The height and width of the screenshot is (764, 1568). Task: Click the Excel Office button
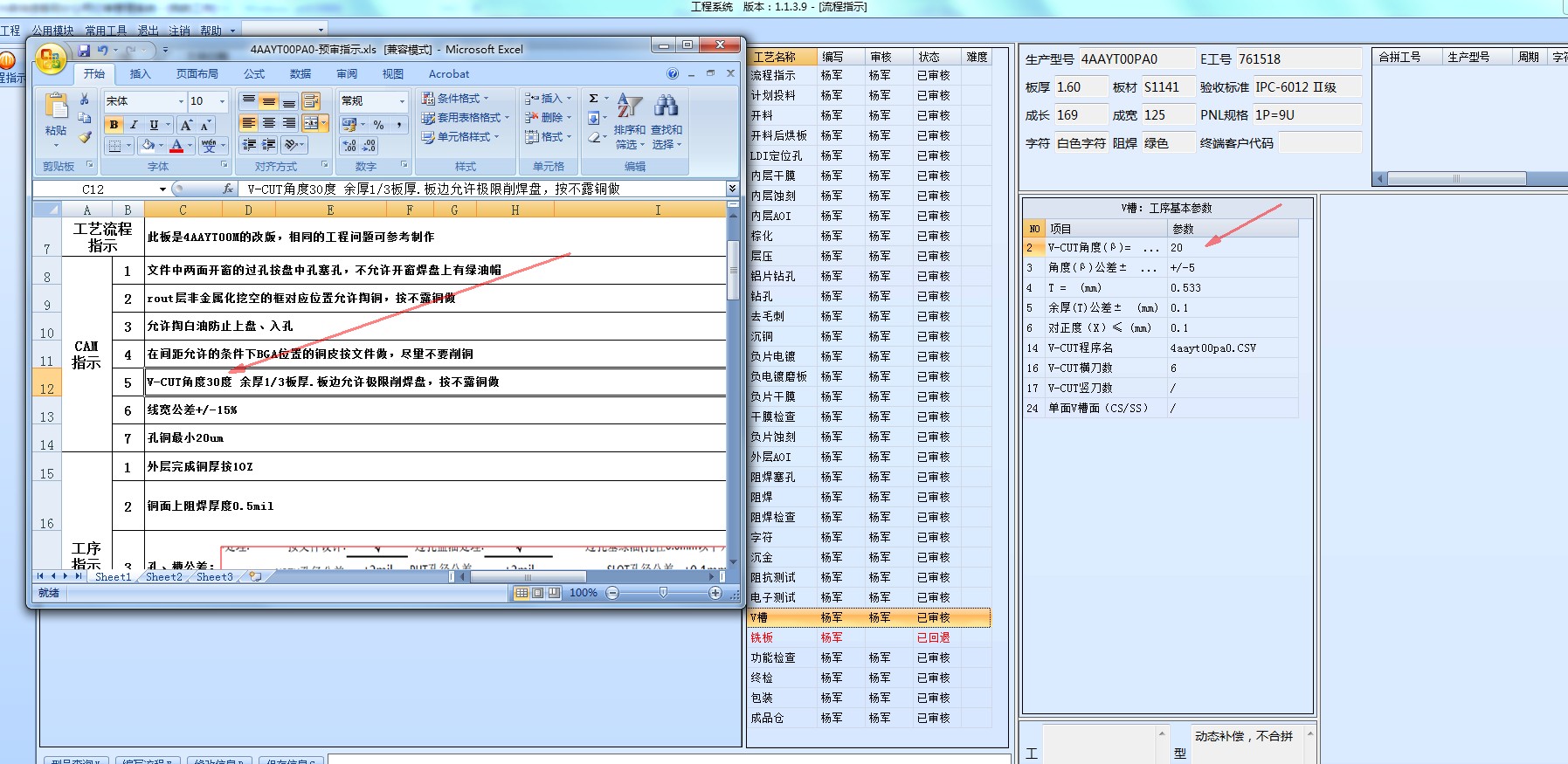click(x=51, y=59)
